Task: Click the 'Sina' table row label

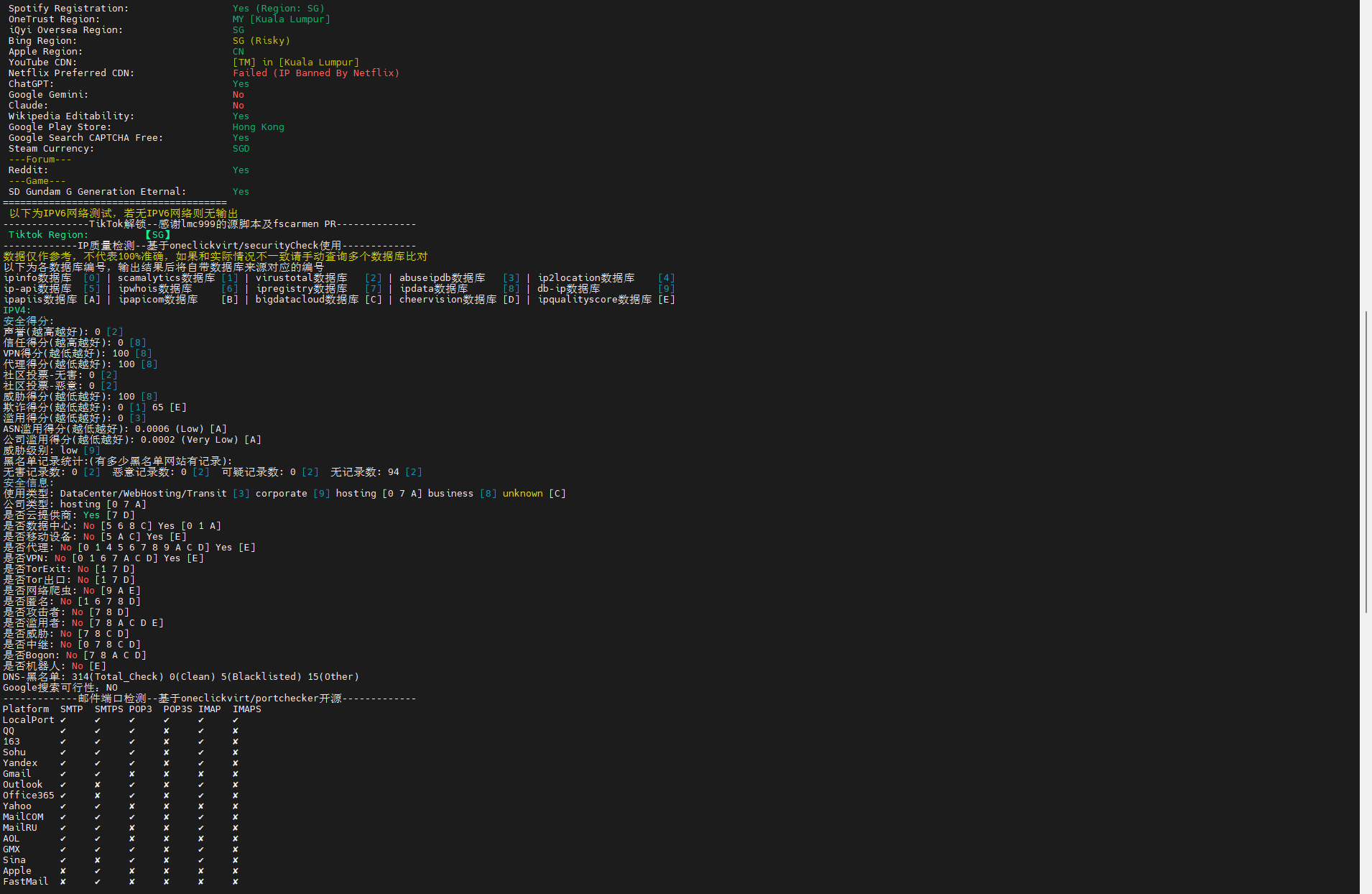Action: [14, 860]
